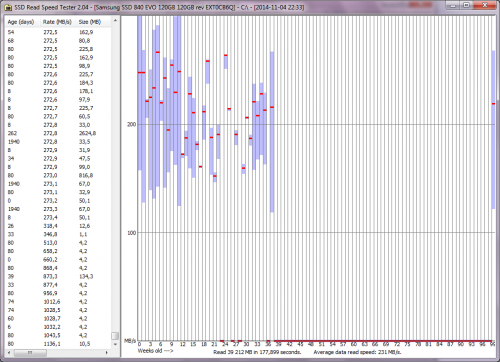Image resolution: width=500 pixels, height=362 pixels.
Task: Select the row with size 816,8 MB
Action: [58, 175]
